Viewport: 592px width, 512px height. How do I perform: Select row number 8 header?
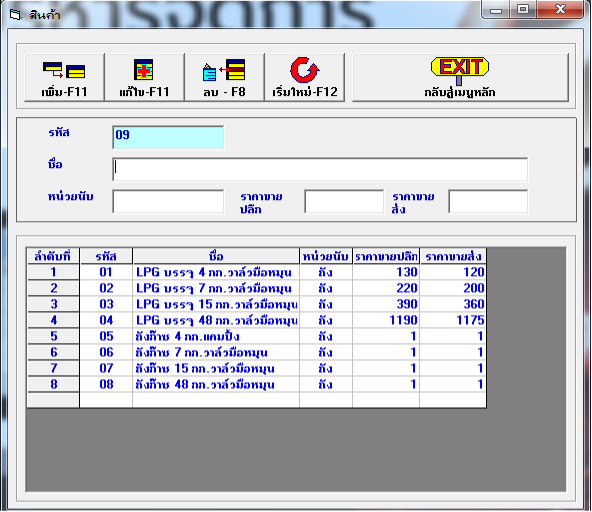(53, 384)
